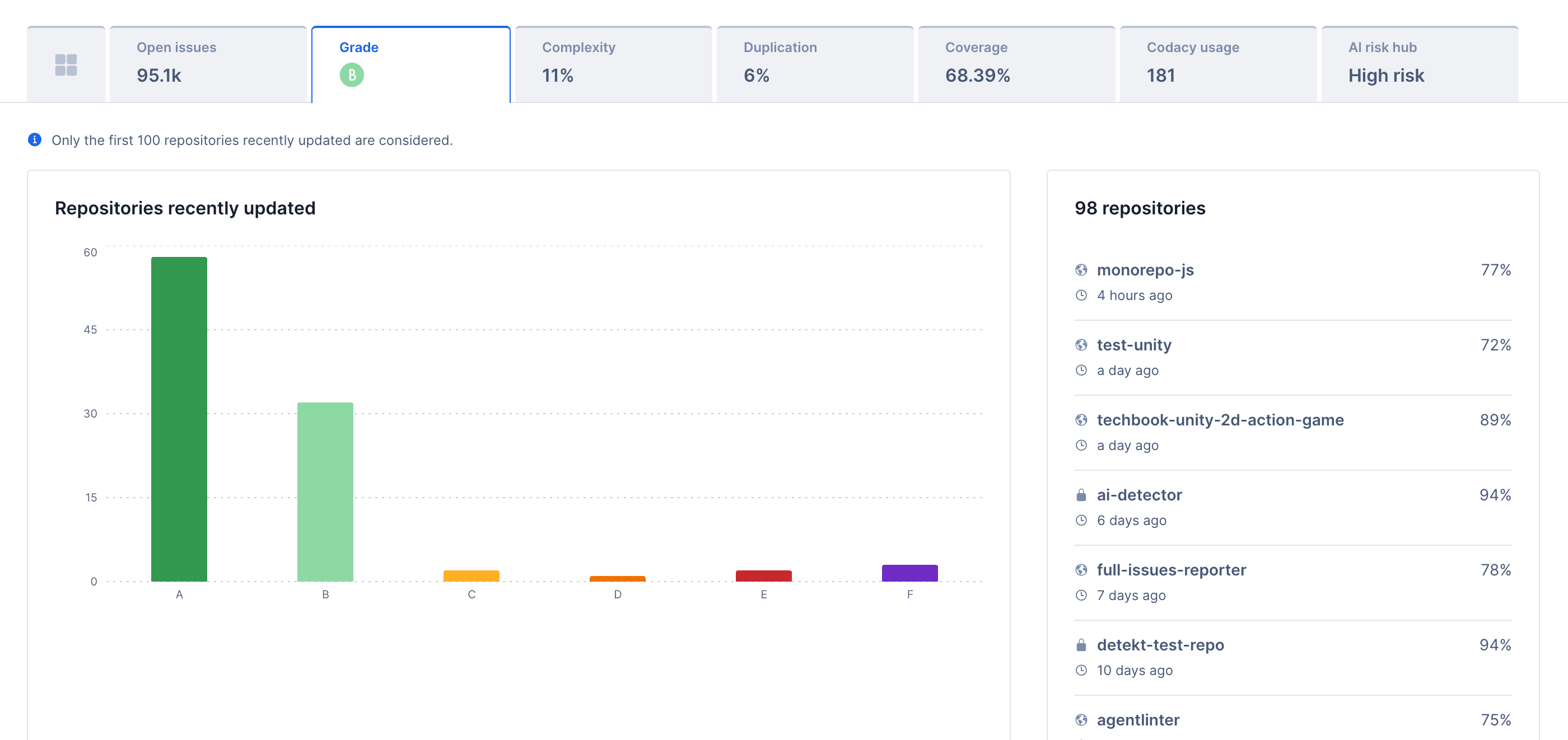Open the test-unity repository

[1134, 345]
